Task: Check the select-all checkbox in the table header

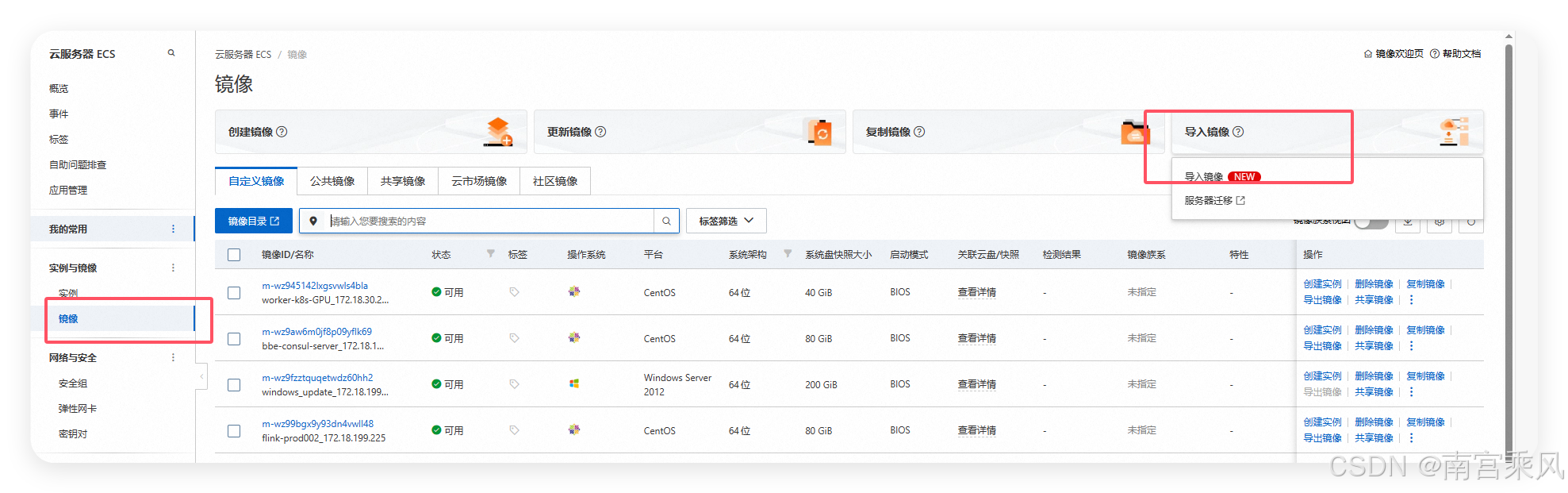Action: (234, 255)
